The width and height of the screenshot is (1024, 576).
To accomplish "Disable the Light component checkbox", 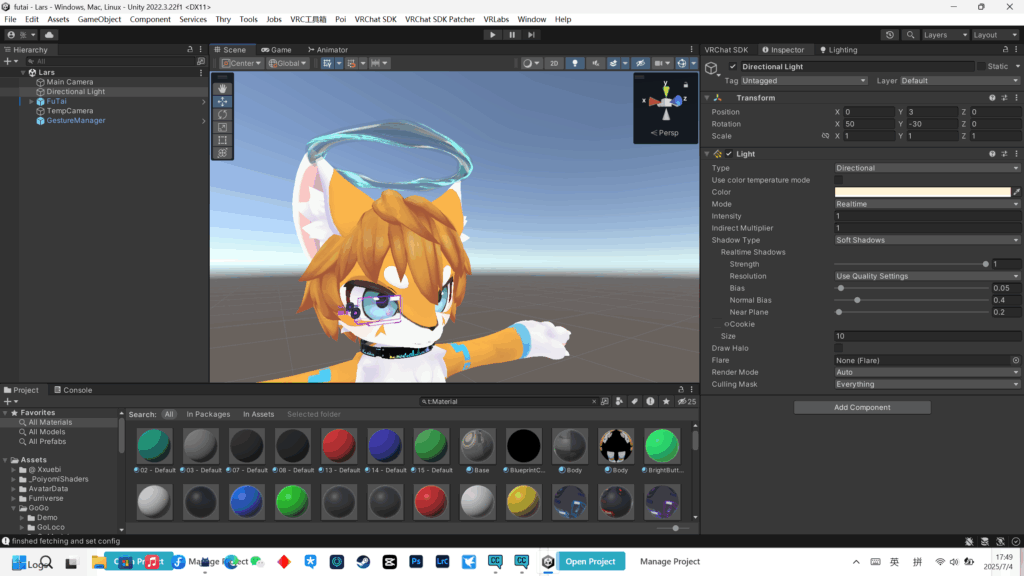I will point(729,154).
